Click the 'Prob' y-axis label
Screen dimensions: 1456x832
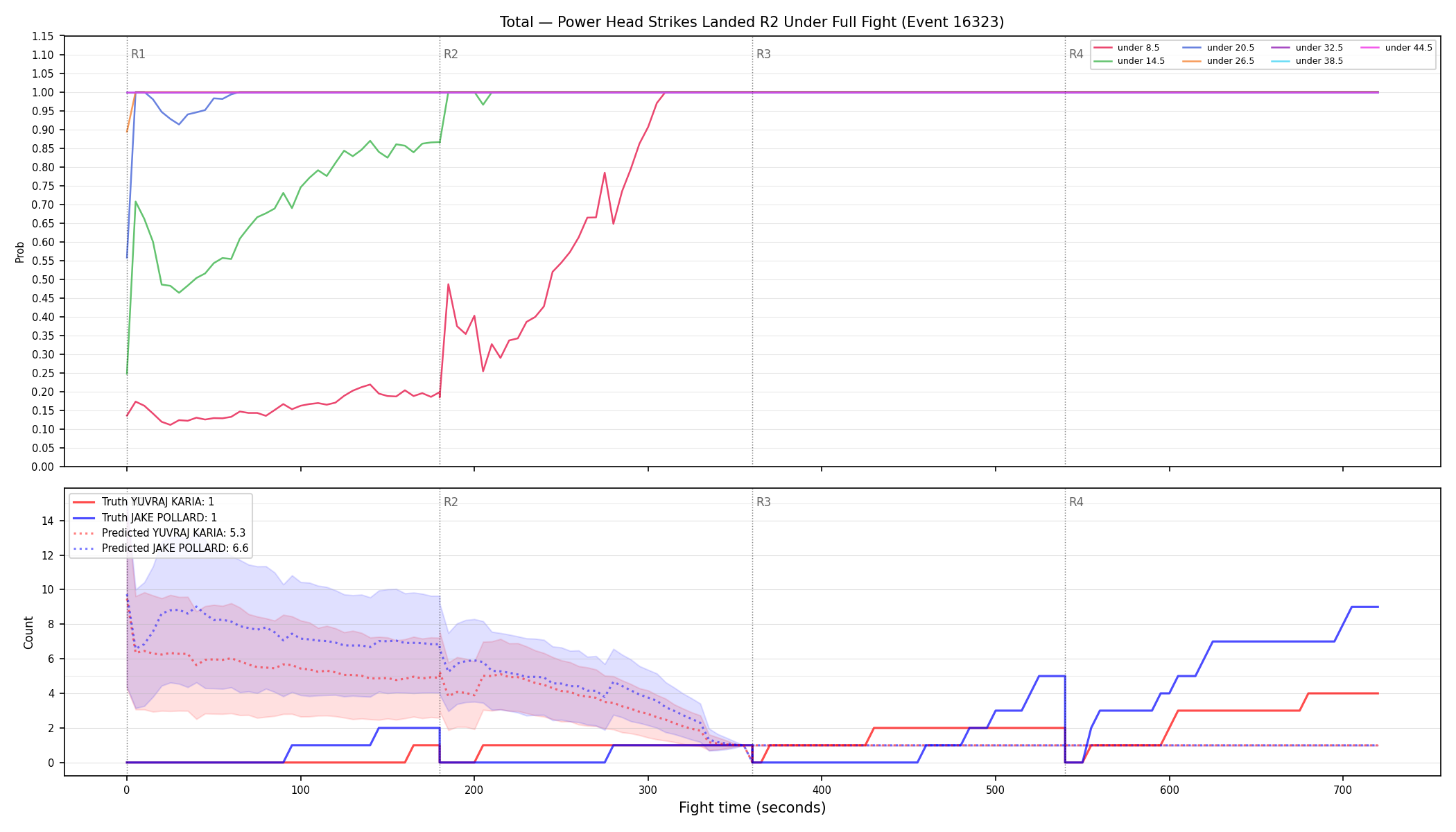[x=20, y=252]
